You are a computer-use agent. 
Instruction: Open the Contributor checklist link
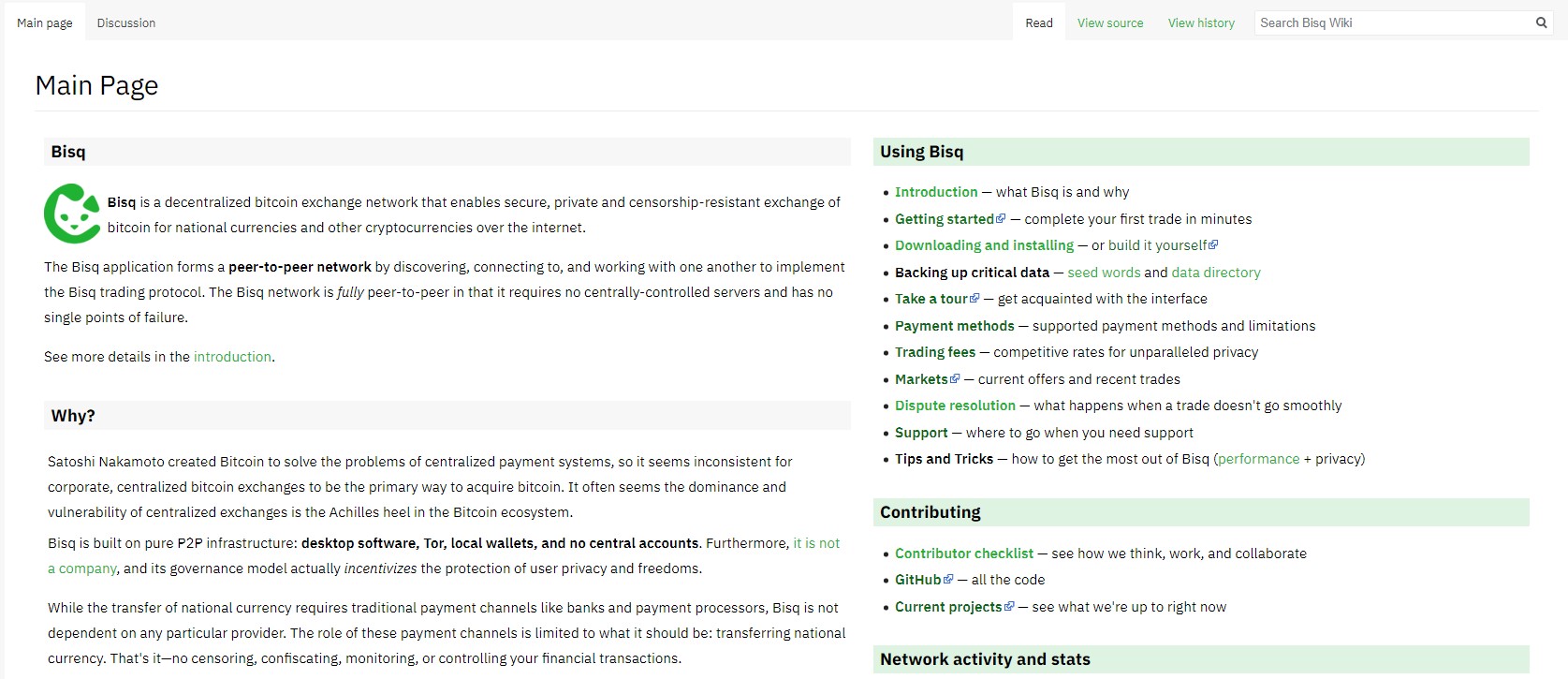point(964,554)
